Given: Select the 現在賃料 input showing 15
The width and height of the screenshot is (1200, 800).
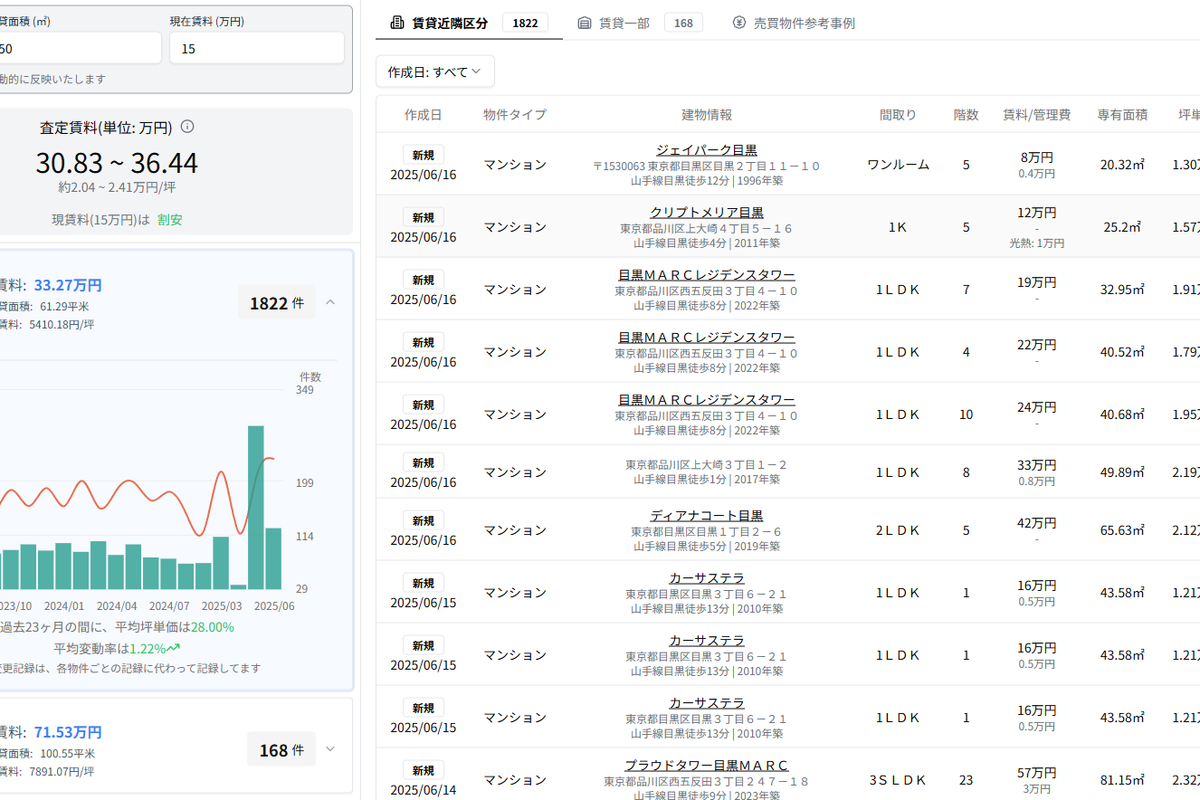Looking at the screenshot, I should [257, 47].
